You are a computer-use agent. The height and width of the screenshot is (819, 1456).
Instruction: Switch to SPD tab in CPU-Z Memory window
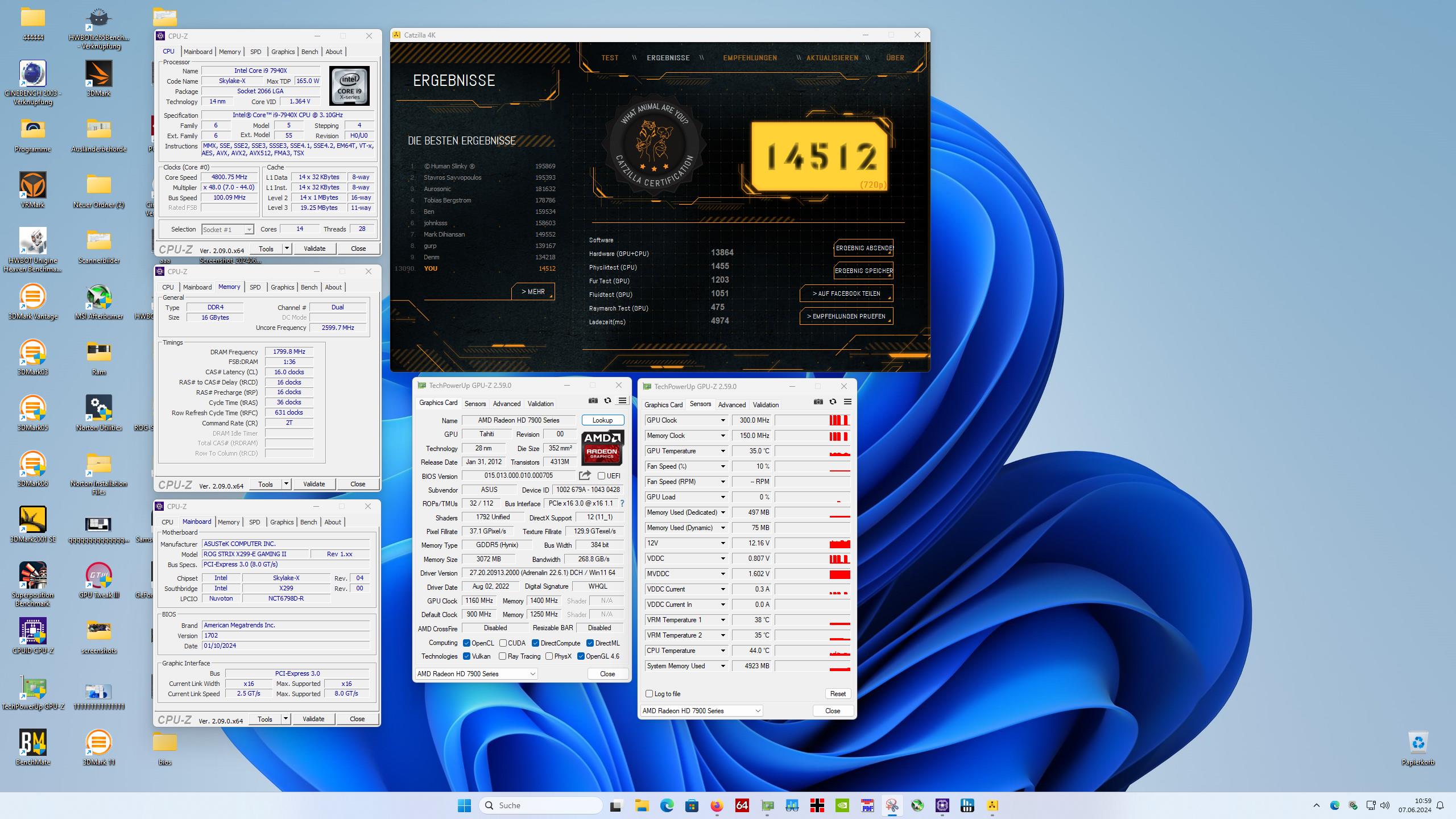255,287
